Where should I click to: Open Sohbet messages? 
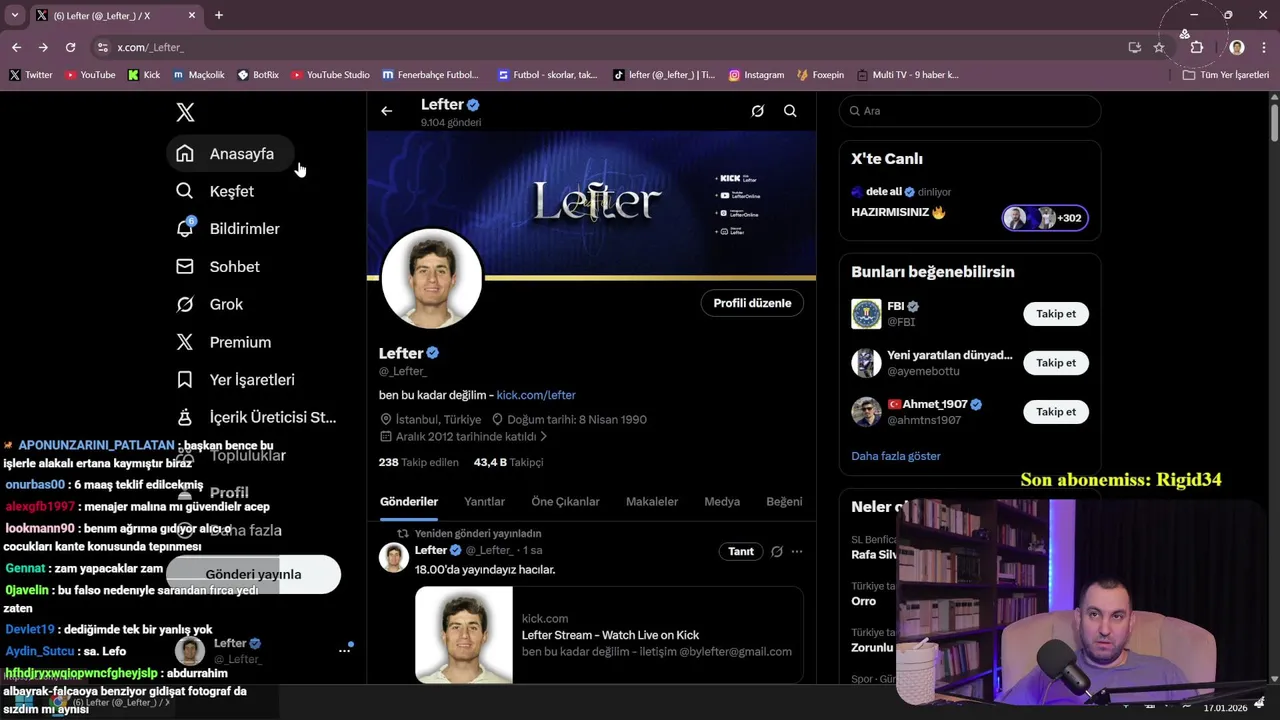[217, 267]
